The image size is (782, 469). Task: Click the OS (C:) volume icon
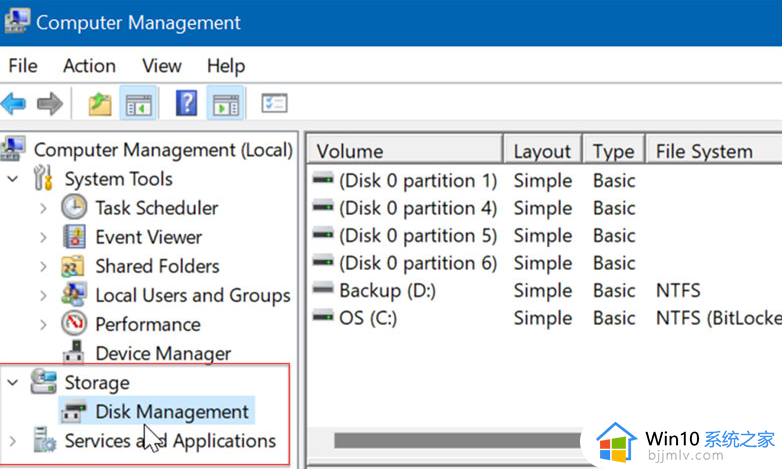coord(323,316)
